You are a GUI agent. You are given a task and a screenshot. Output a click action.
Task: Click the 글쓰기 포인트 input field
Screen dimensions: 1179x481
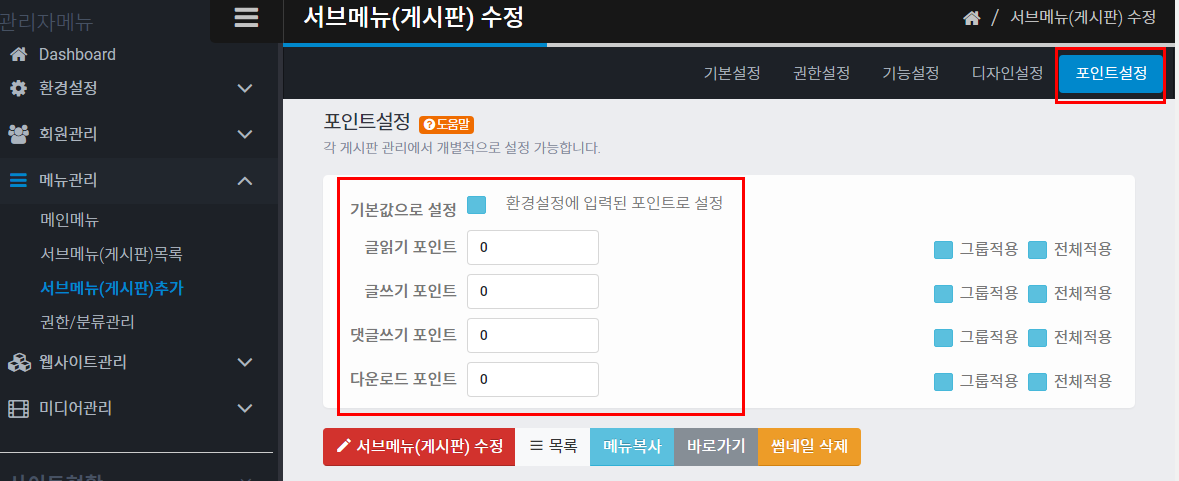(x=532, y=292)
